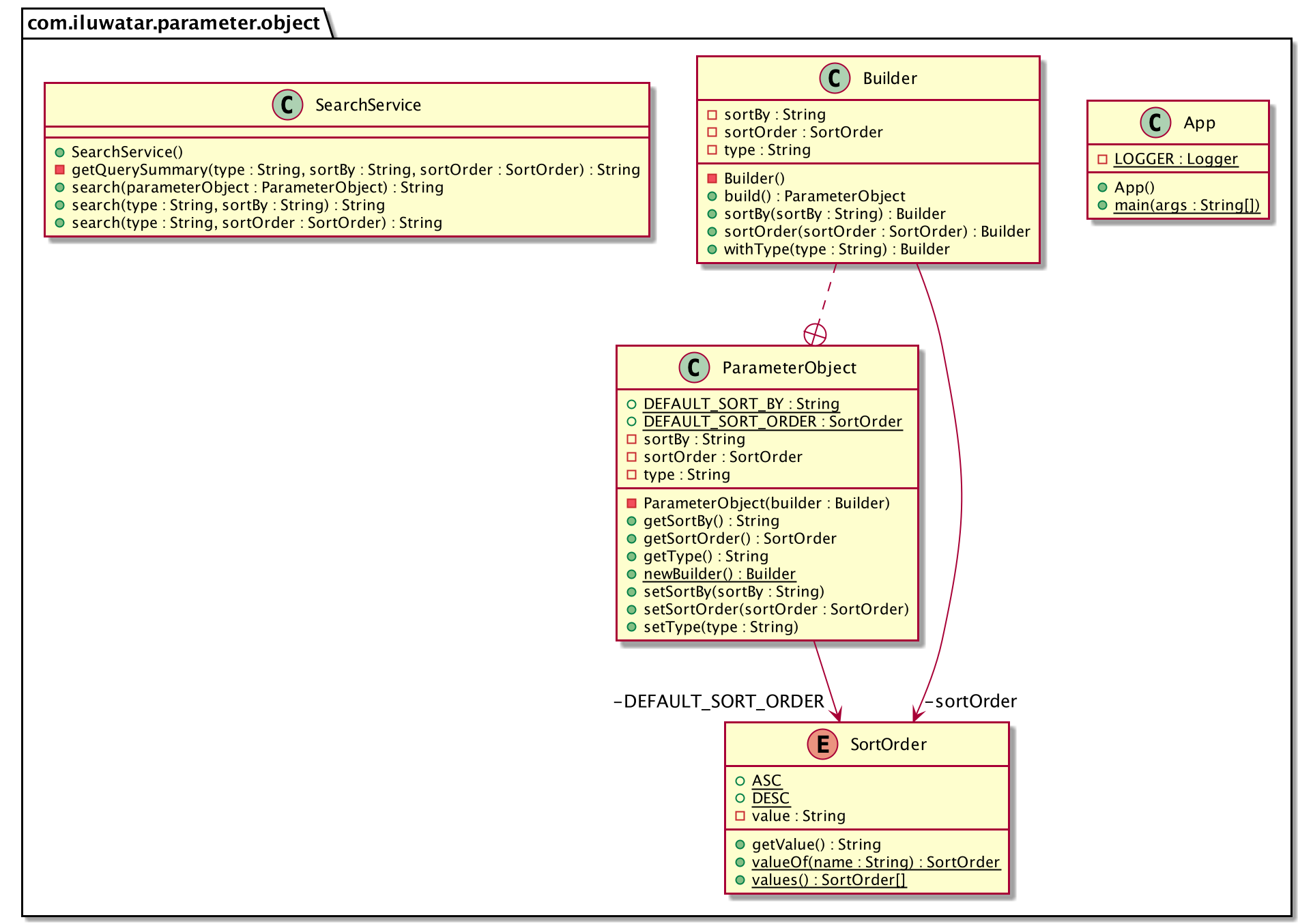Click the nested-class circled plus symbol
The height and width of the screenshot is (924, 1313).
tap(815, 334)
